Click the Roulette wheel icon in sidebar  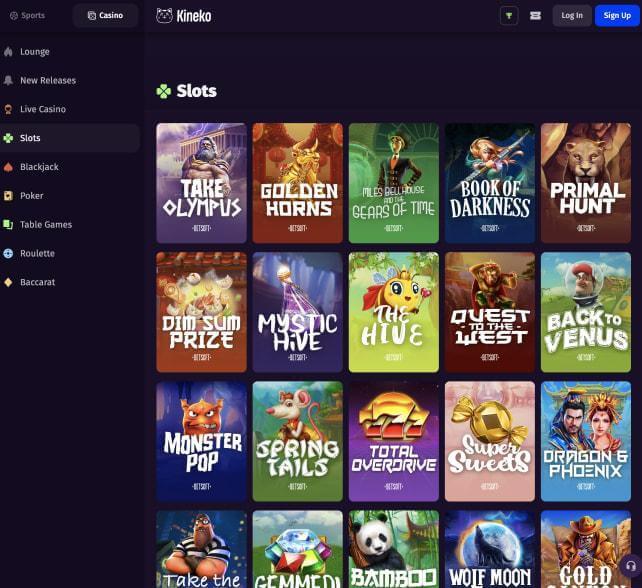(9, 254)
